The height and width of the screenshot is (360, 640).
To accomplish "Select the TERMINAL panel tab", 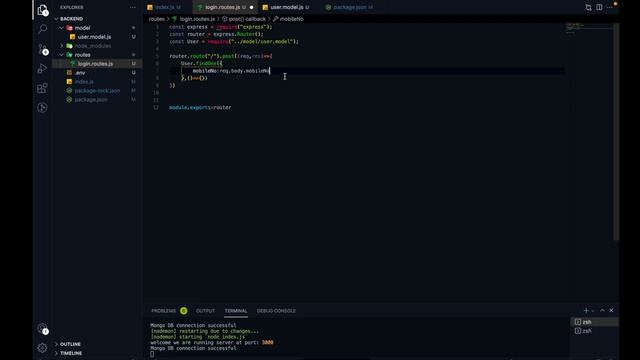I will (x=236, y=311).
